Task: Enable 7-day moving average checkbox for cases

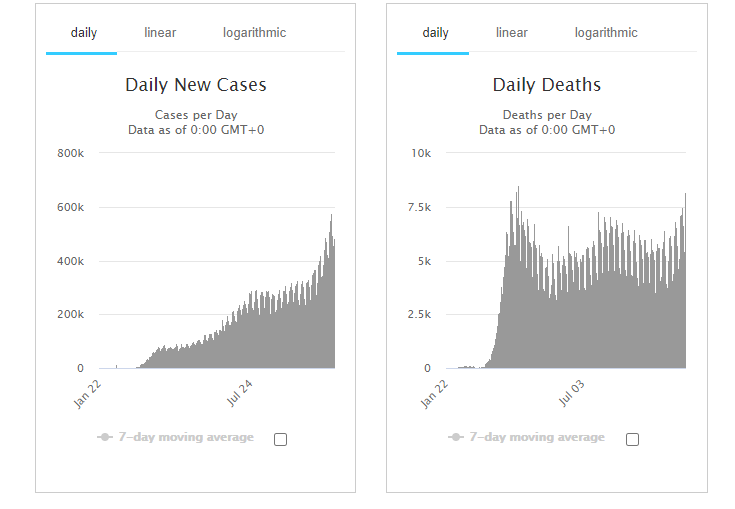Action: click(280, 439)
